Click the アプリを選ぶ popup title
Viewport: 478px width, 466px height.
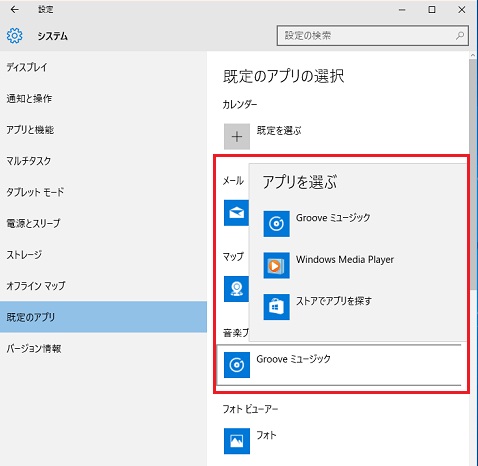pyautogui.click(x=300, y=182)
